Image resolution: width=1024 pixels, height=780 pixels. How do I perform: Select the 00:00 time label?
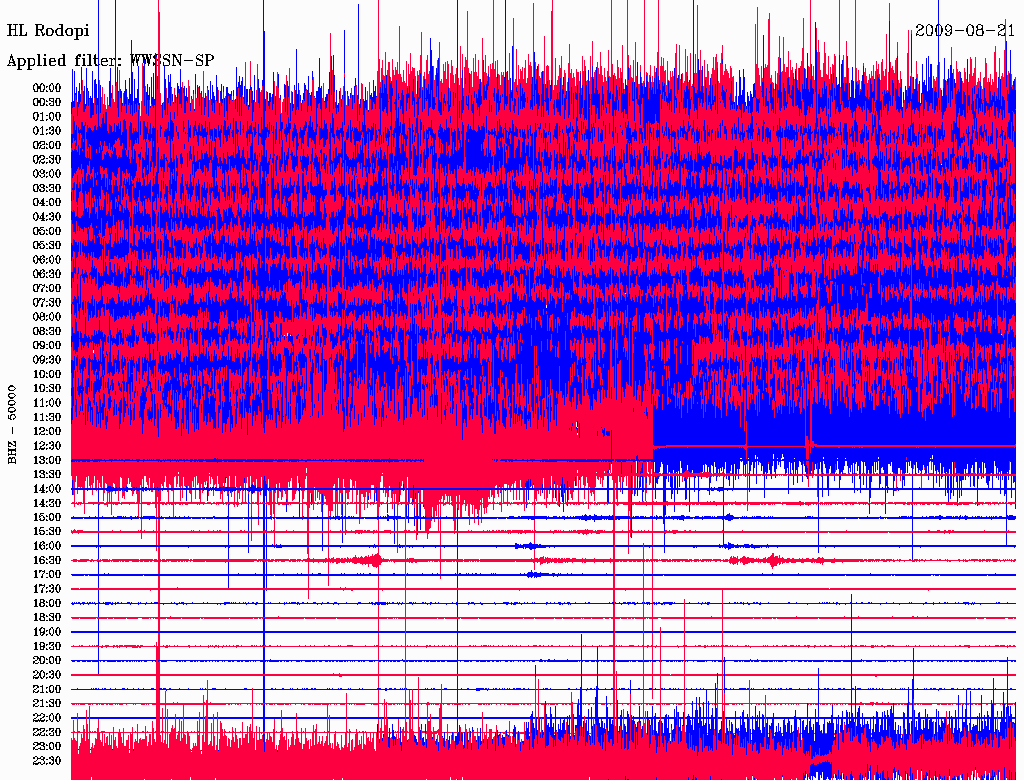pos(47,88)
